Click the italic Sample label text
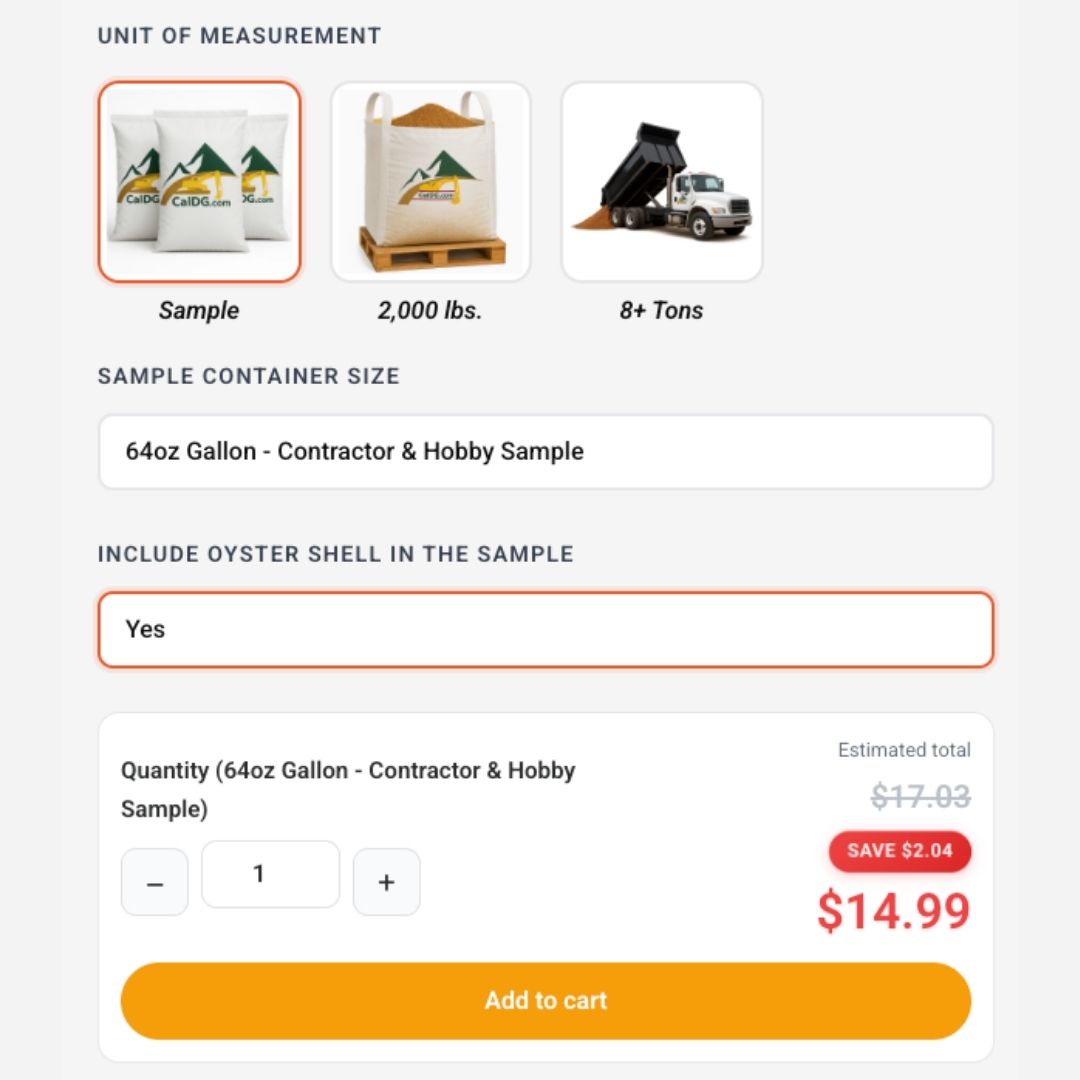Screen dimensions: 1080x1080 pos(199,310)
